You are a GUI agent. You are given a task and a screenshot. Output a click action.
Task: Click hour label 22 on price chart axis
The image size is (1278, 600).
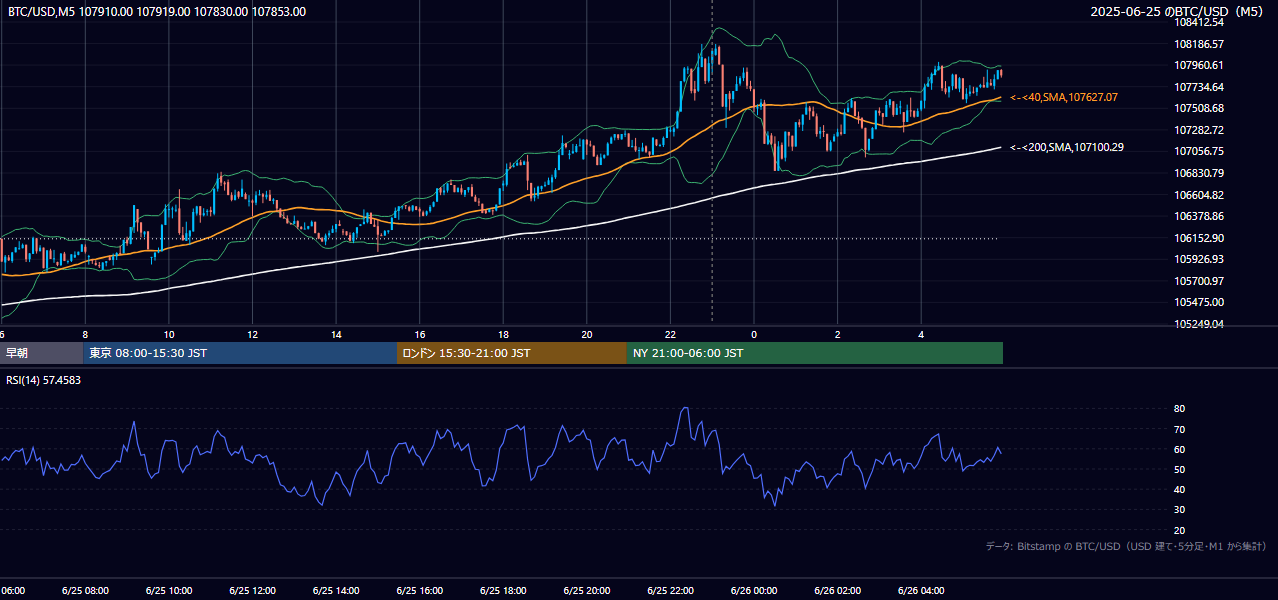coord(670,335)
